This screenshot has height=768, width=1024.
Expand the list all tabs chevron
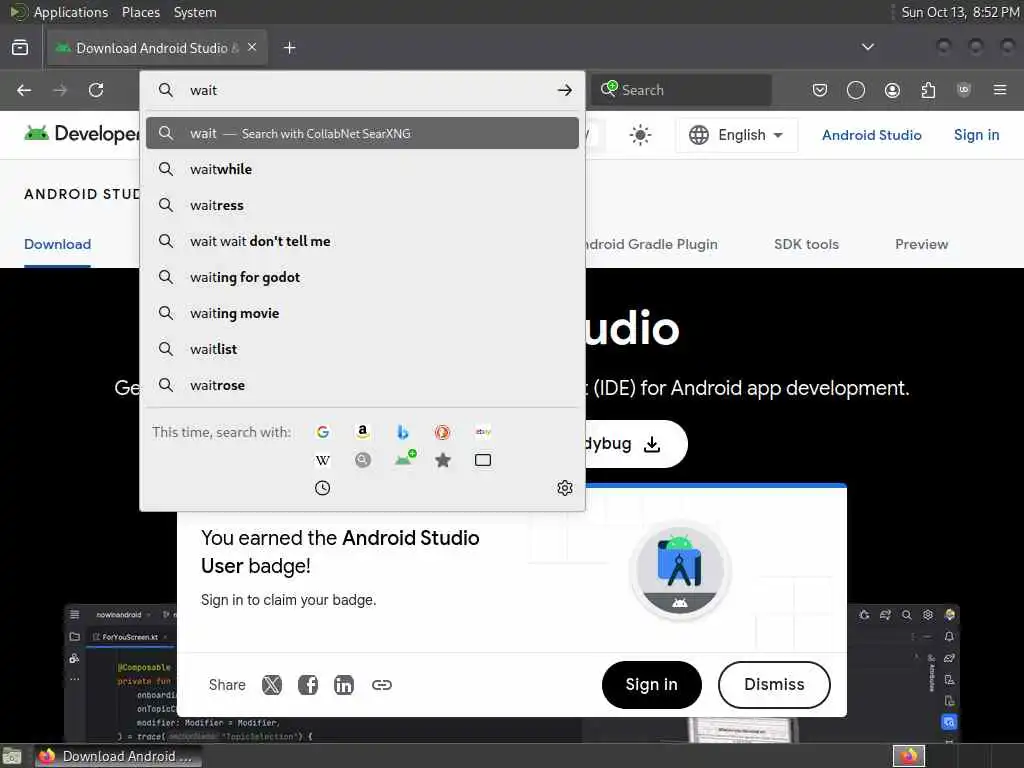[x=868, y=47]
